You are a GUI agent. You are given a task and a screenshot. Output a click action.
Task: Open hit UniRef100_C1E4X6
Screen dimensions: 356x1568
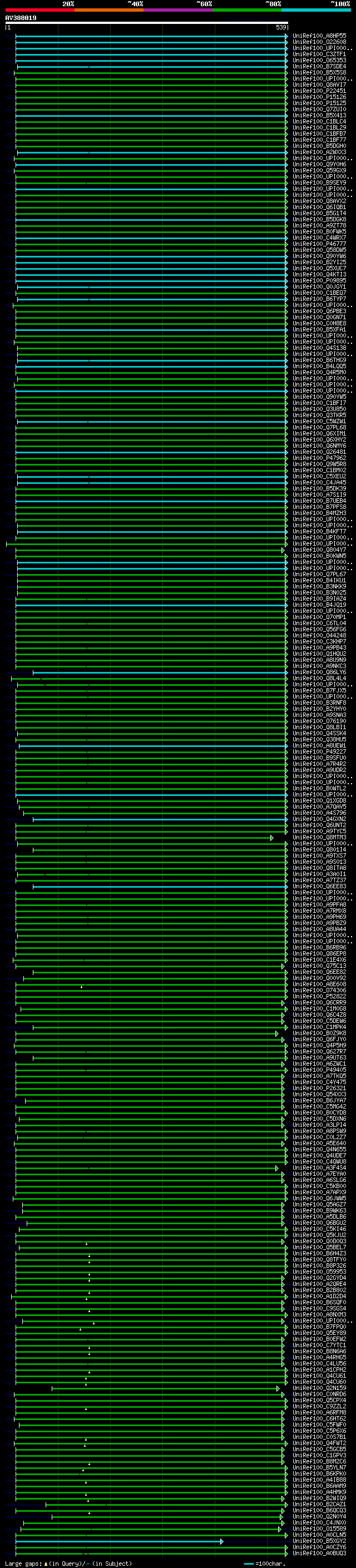(319, 960)
